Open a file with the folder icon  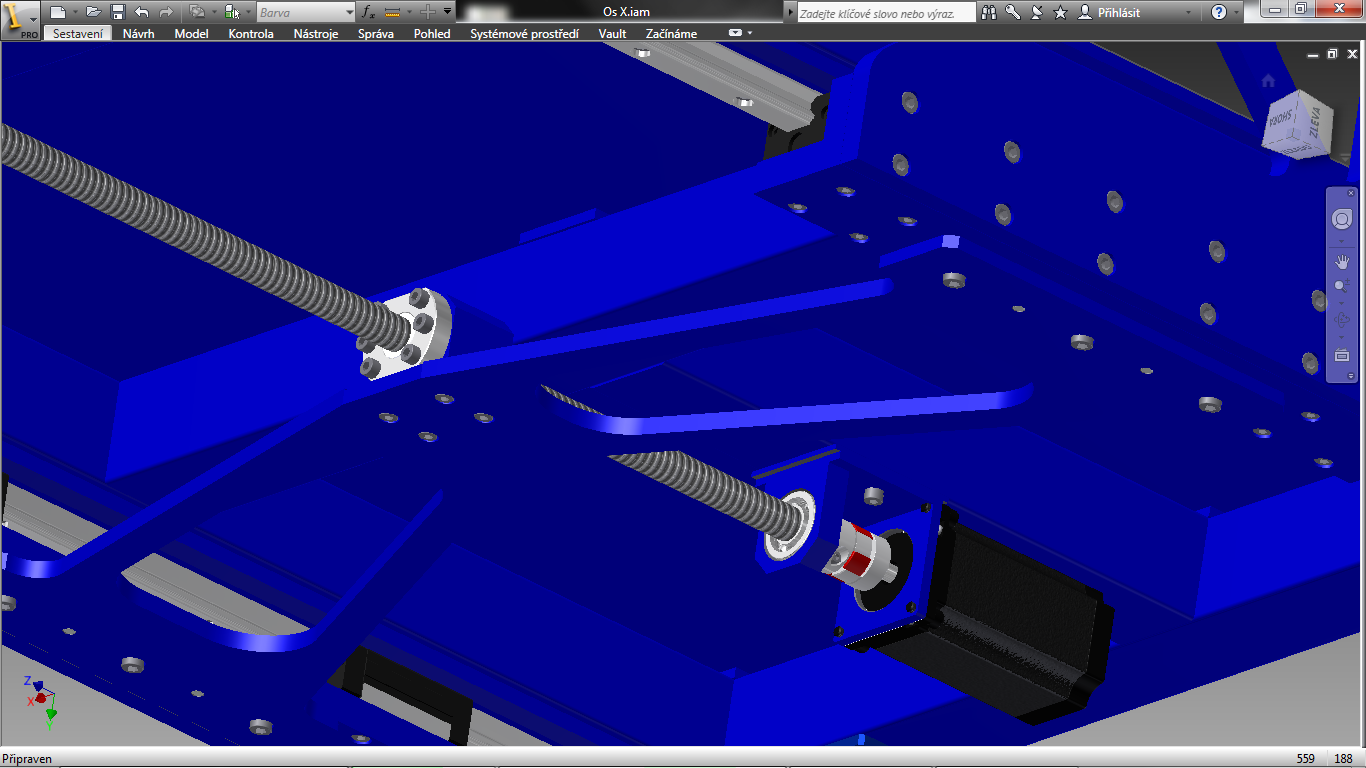tap(93, 12)
